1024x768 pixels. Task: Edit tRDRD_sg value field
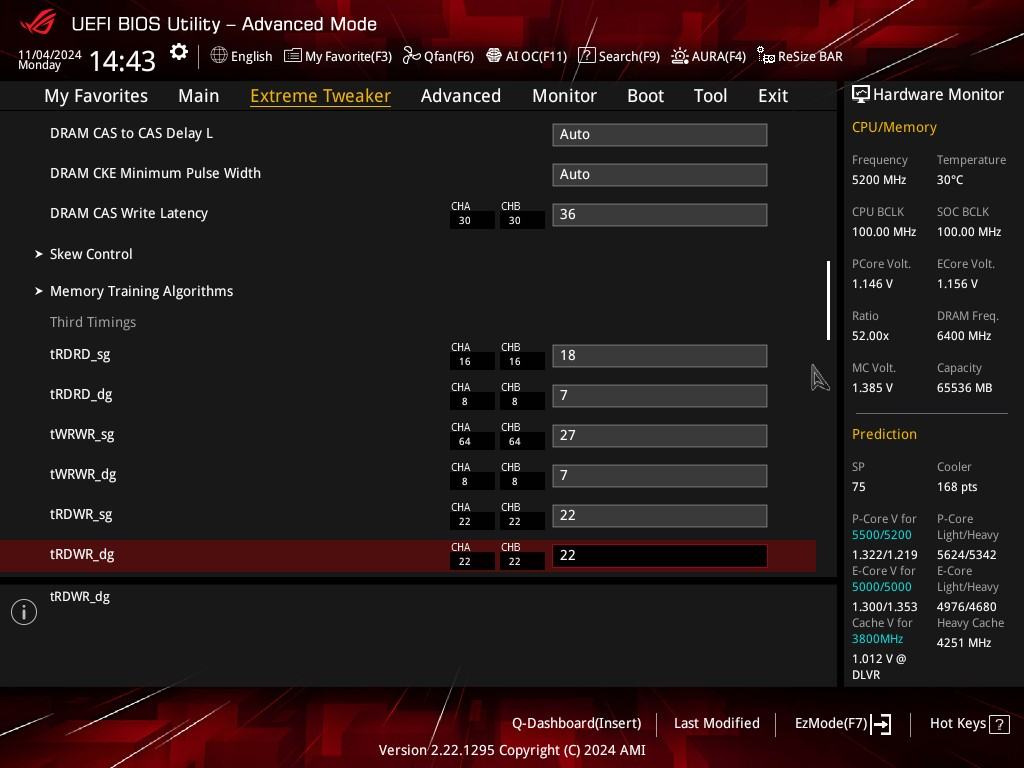pos(660,356)
